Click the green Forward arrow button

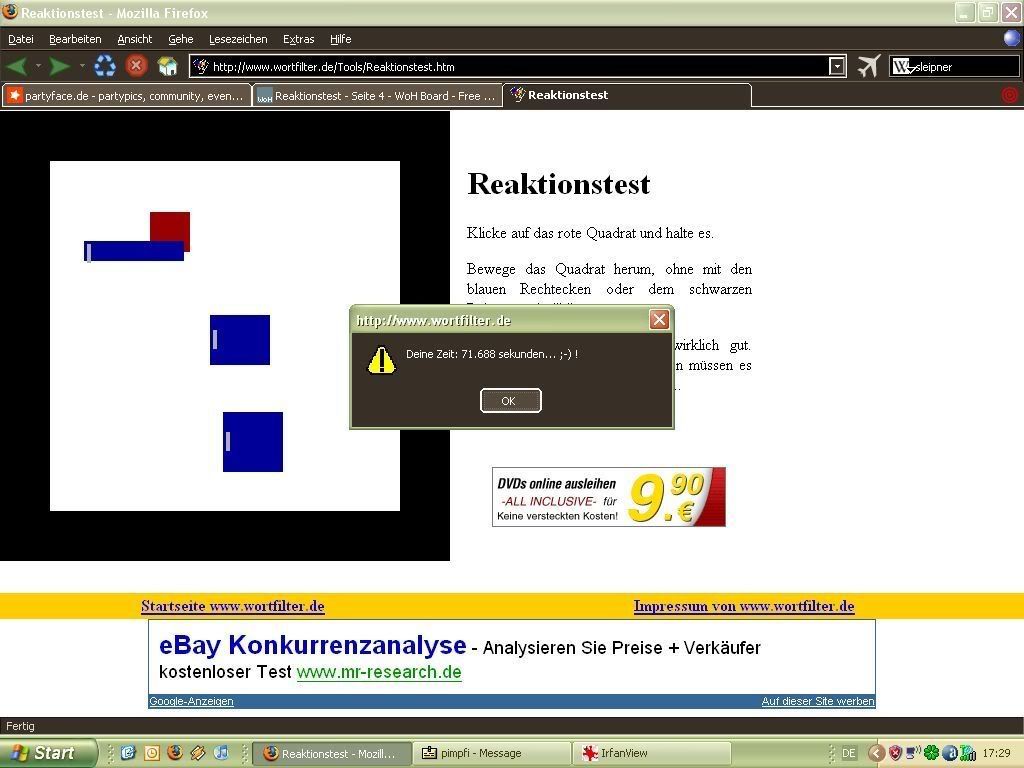pyautogui.click(x=60, y=66)
